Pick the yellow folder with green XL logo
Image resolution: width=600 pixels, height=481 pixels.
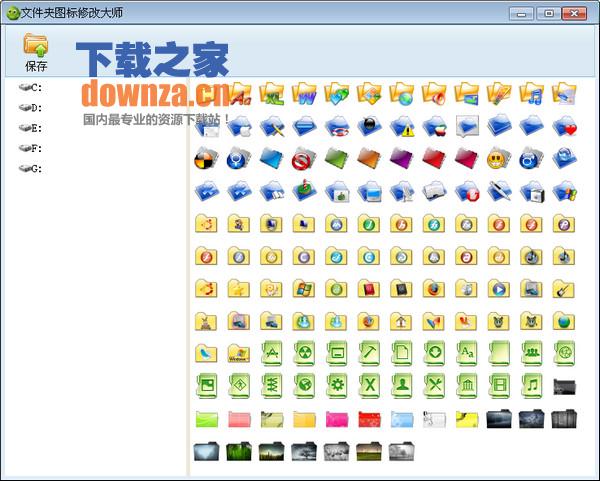tap(271, 94)
